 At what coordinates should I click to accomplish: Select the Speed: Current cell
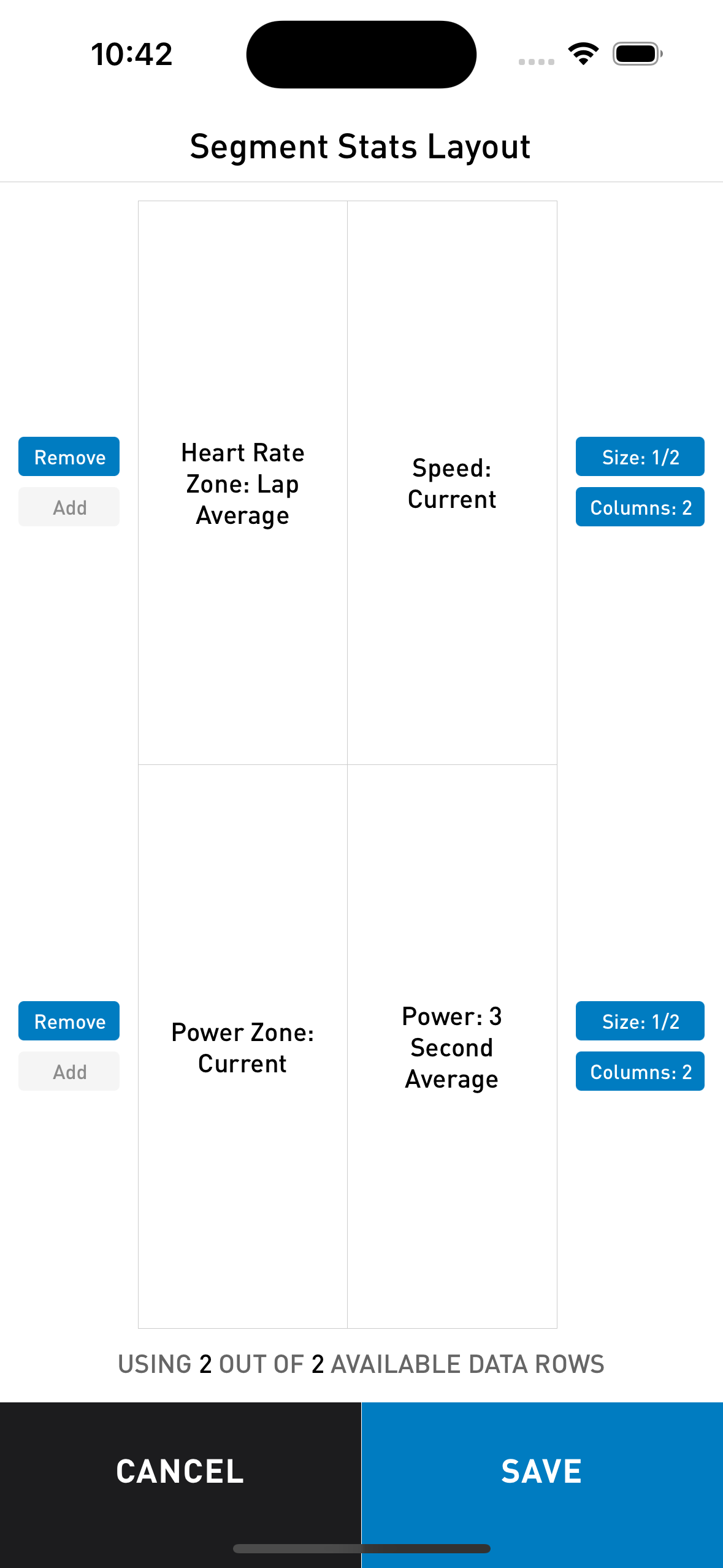[451, 483]
